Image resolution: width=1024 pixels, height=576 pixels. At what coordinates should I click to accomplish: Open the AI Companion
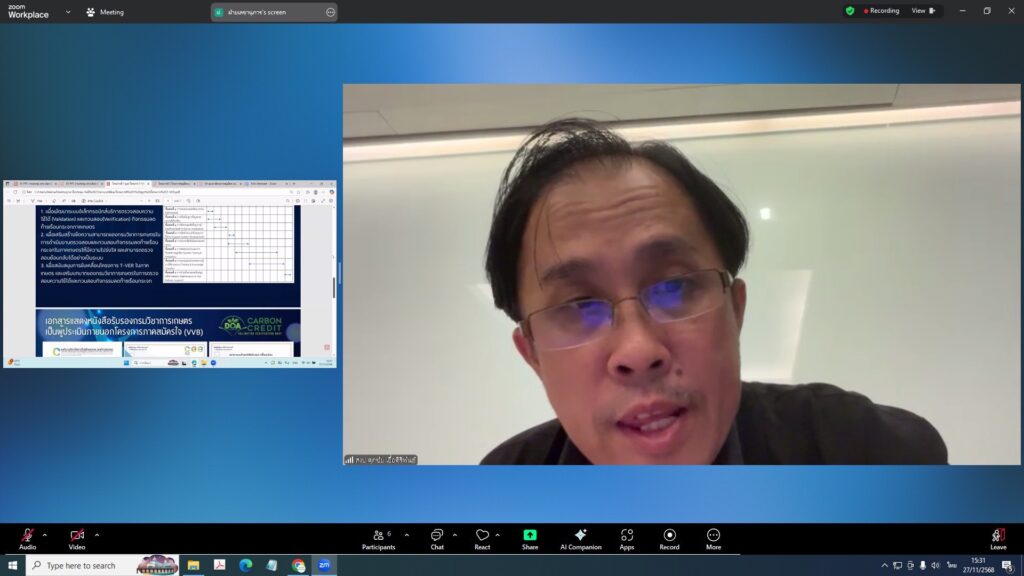(580, 537)
